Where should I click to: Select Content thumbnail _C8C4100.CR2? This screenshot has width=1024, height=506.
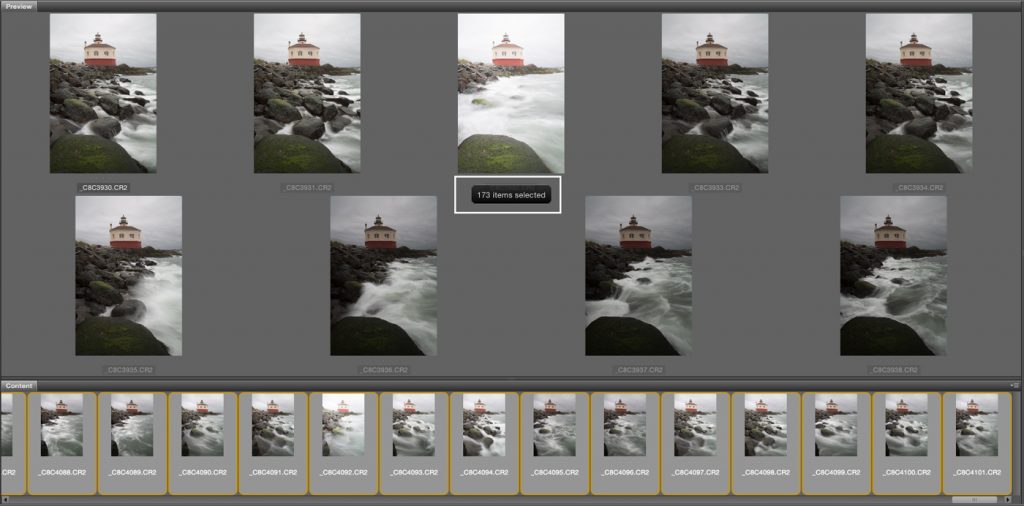pyautogui.click(x=906, y=443)
